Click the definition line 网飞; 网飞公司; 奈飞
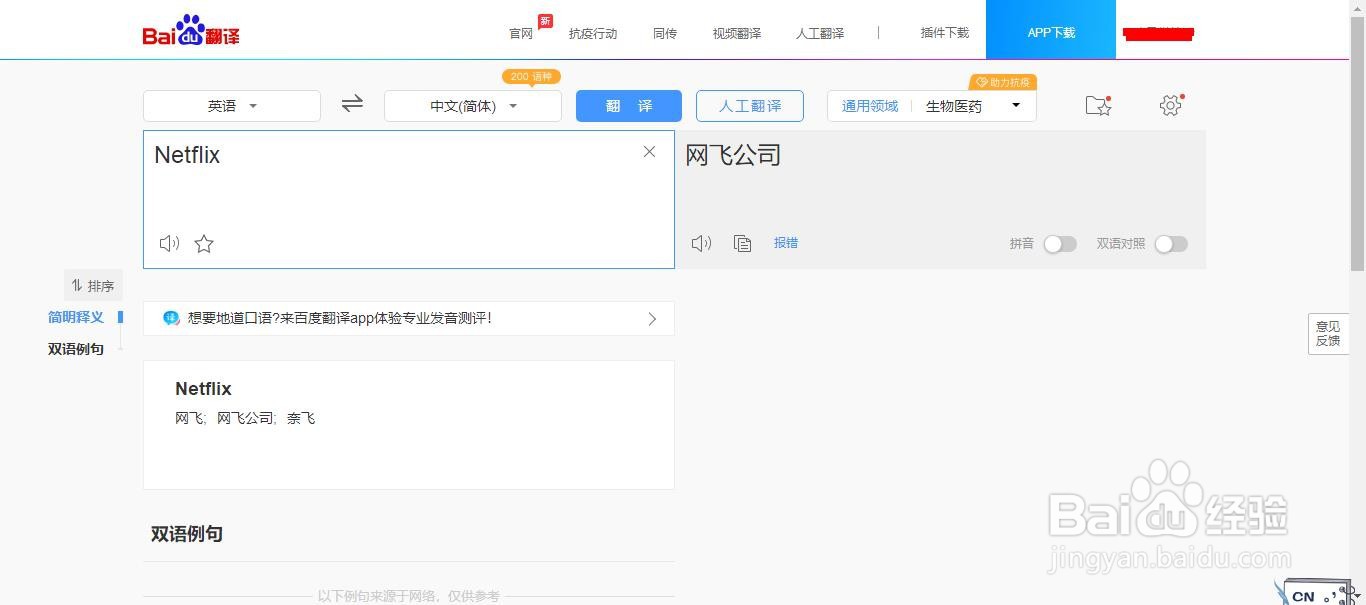This screenshot has width=1366, height=605. (245, 418)
